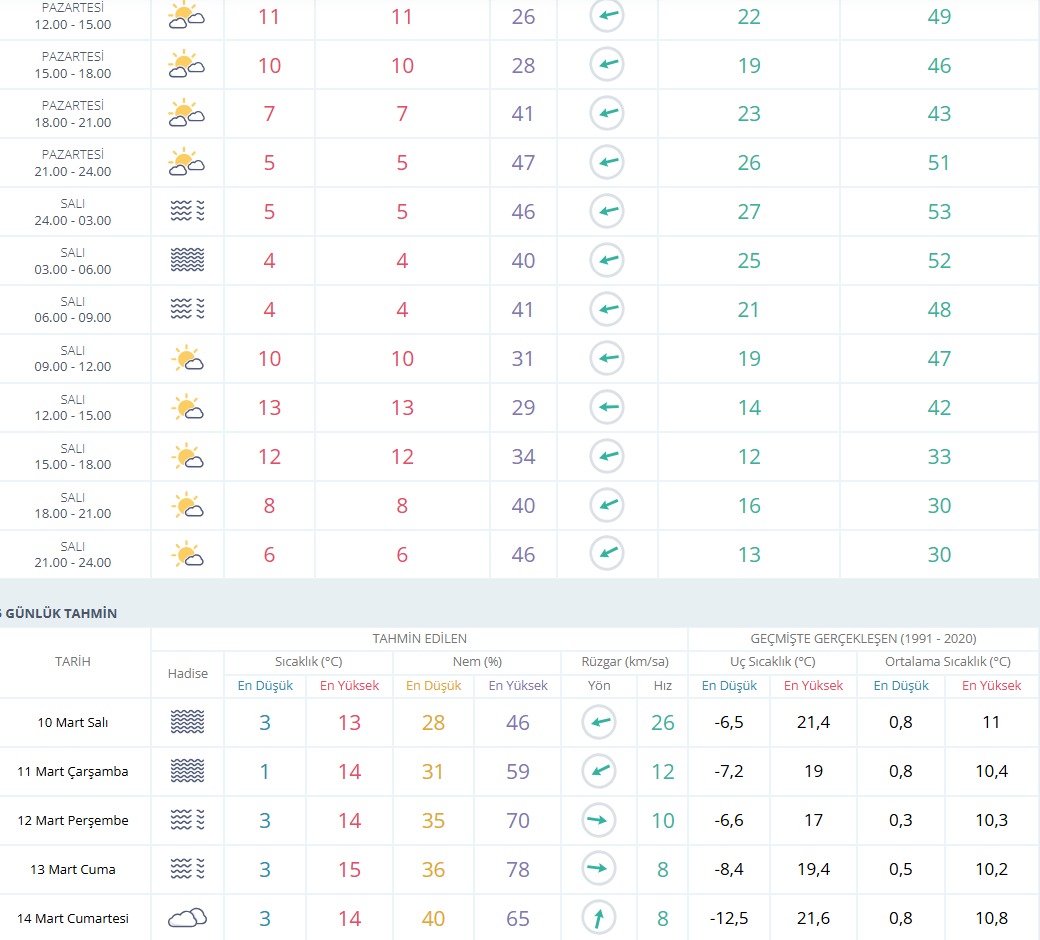The height and width of the screenshot is (940, 1040).
Task: Click the haze icon for 13 Mart Cuma
Action: point(187,869)
